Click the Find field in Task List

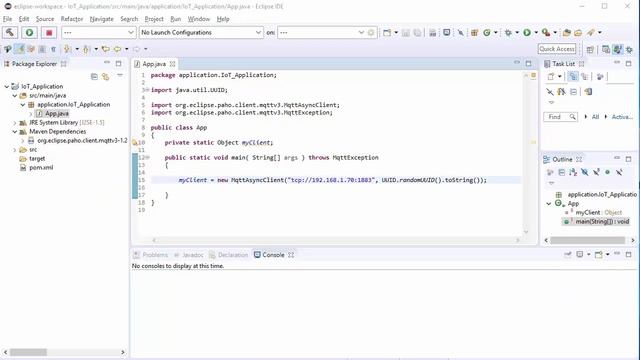tap(560, 117)
